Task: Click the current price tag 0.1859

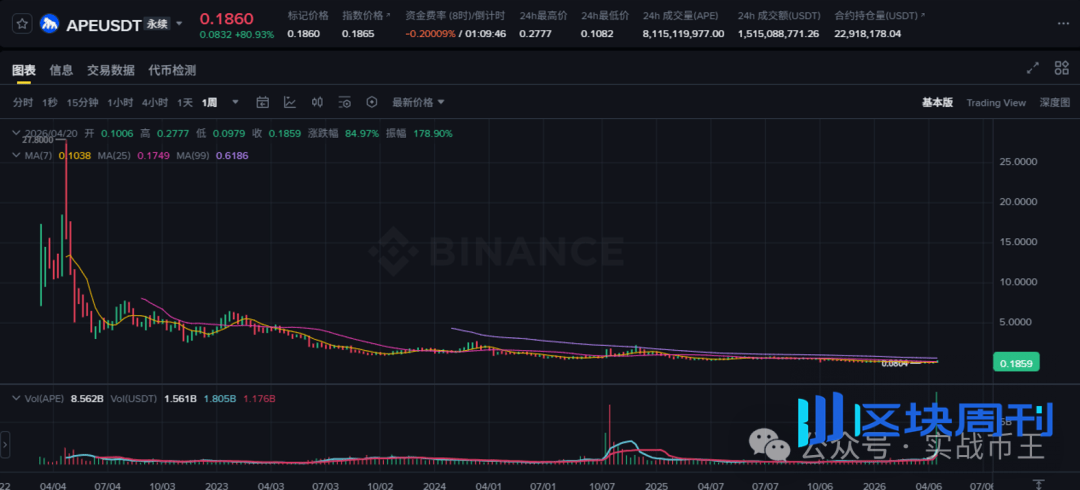Action: pos(1015,362)
